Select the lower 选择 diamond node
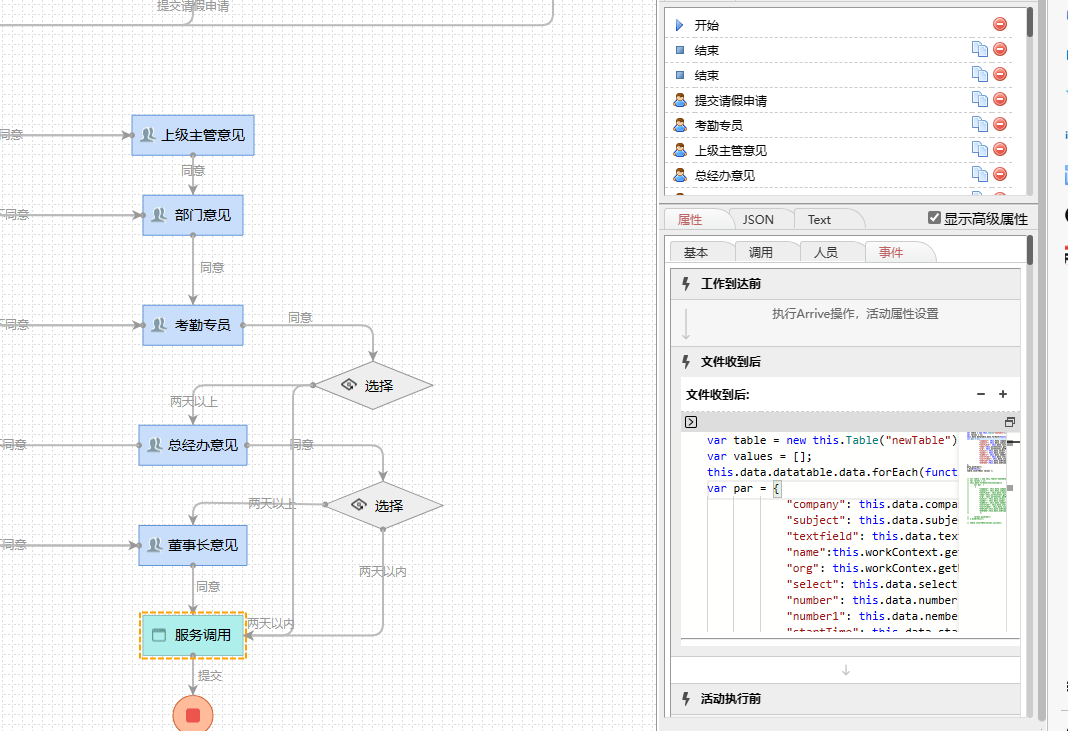Image resolution: width=1068 pixels, height=731 pixels. point(383,506)
